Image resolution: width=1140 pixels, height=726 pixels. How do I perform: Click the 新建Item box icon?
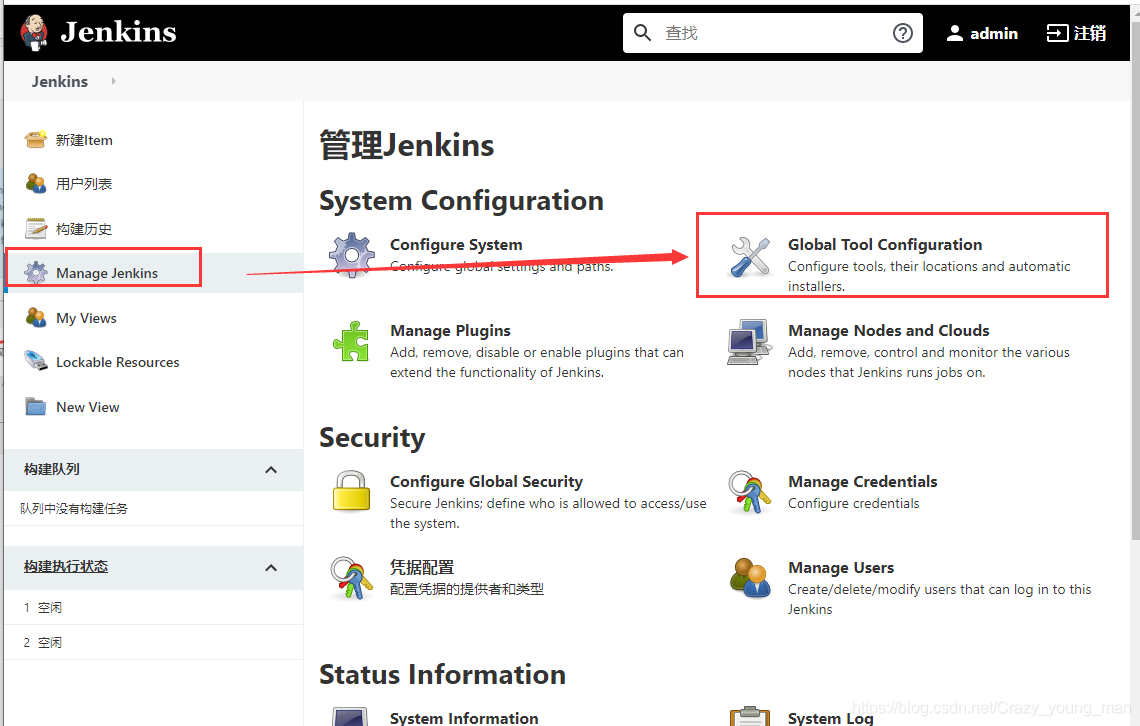click(36, 140)
